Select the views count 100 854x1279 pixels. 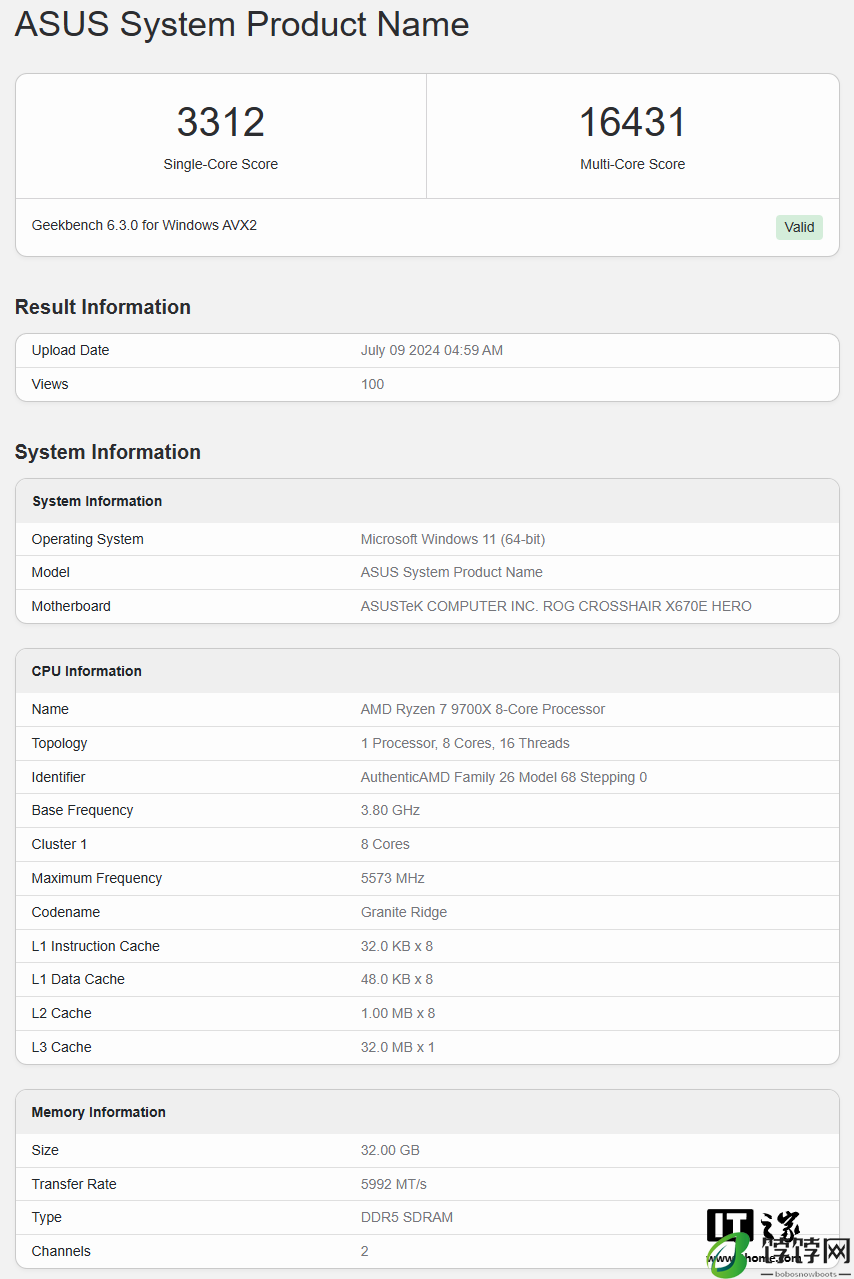[x=372, y=384]
